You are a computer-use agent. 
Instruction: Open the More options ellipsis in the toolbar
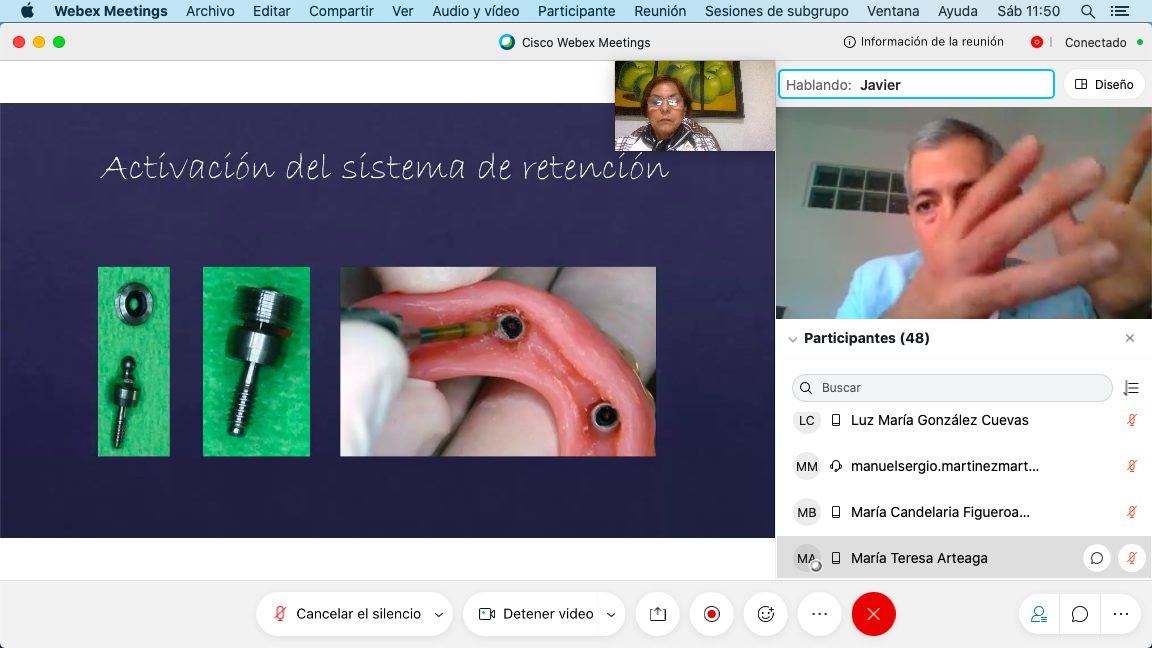pyautogui.click(x=819, y=614)
